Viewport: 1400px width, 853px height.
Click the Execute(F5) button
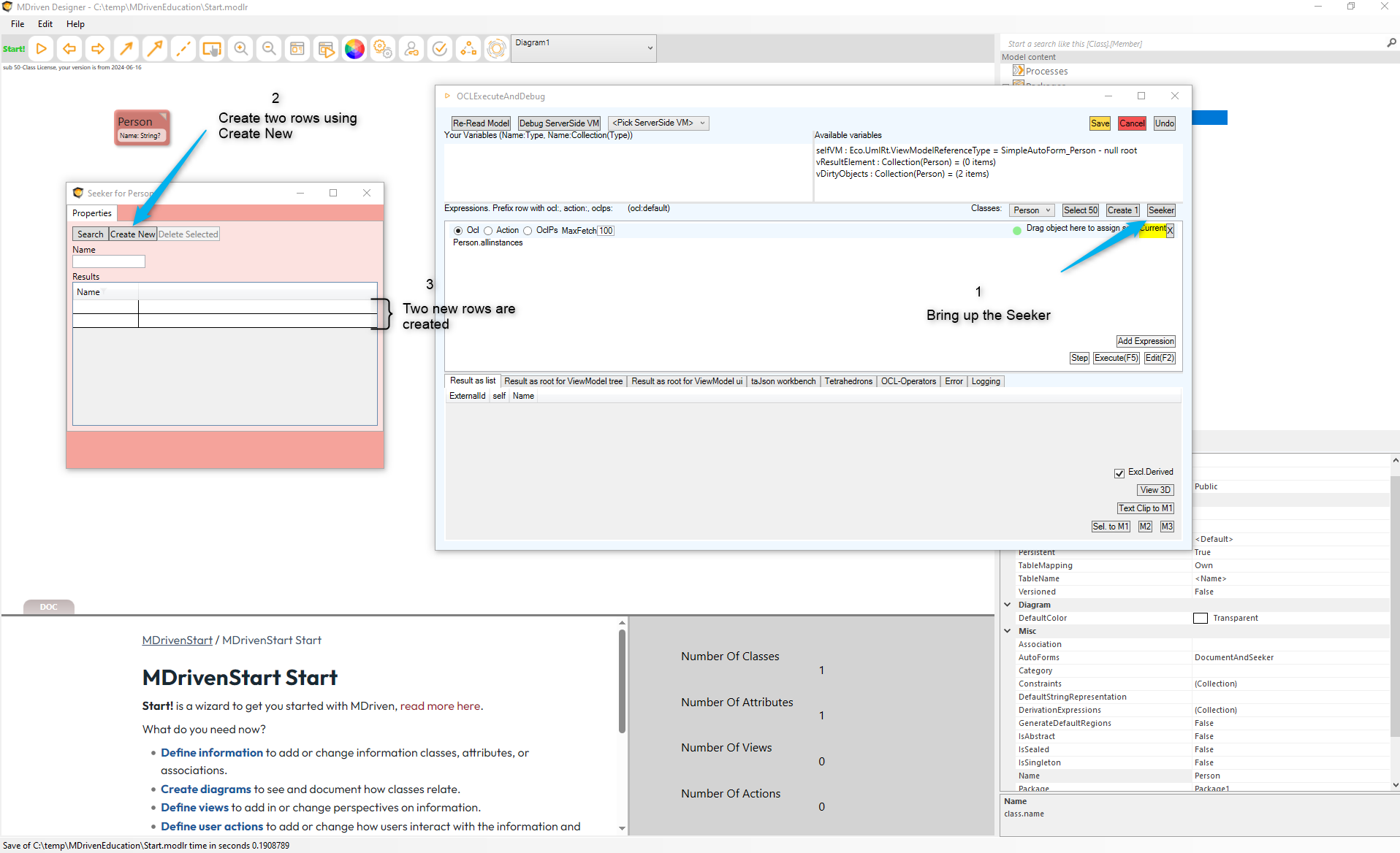1116,358
